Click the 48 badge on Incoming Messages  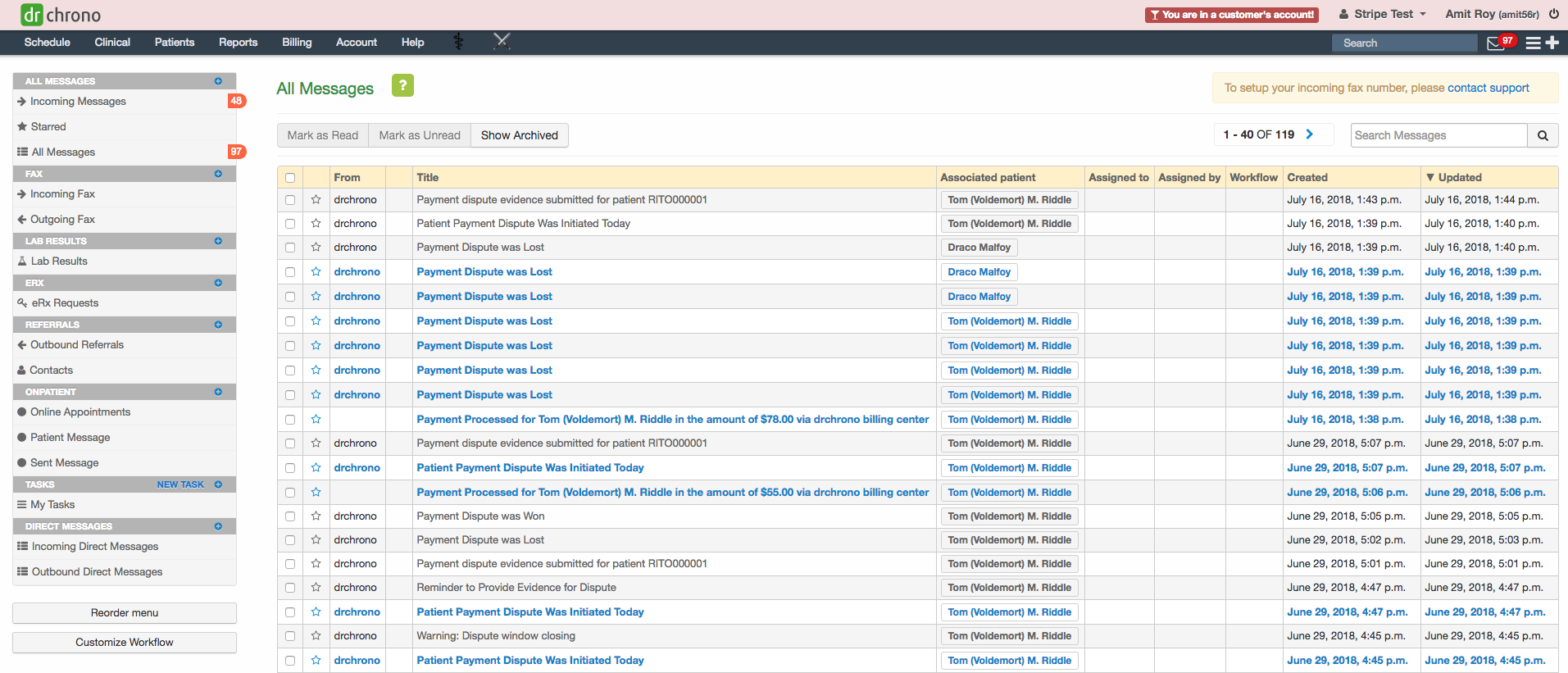pos(236,101)
